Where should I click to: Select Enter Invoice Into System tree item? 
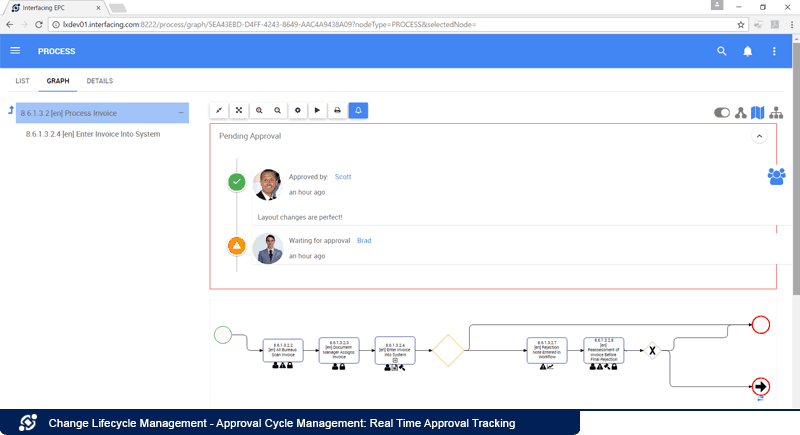(92, 134)
